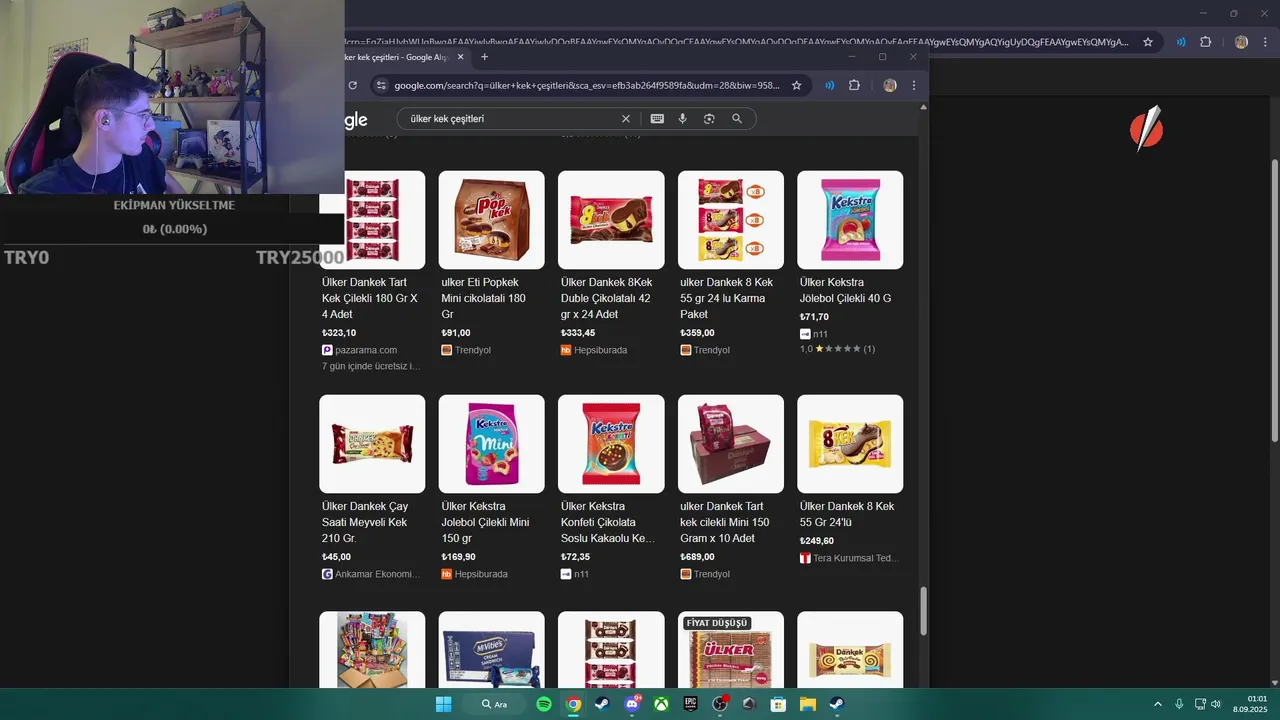Screen dimensions: 1280x720
Task: Start voice search with microphone icon
Action: click(x=683, y=118)
